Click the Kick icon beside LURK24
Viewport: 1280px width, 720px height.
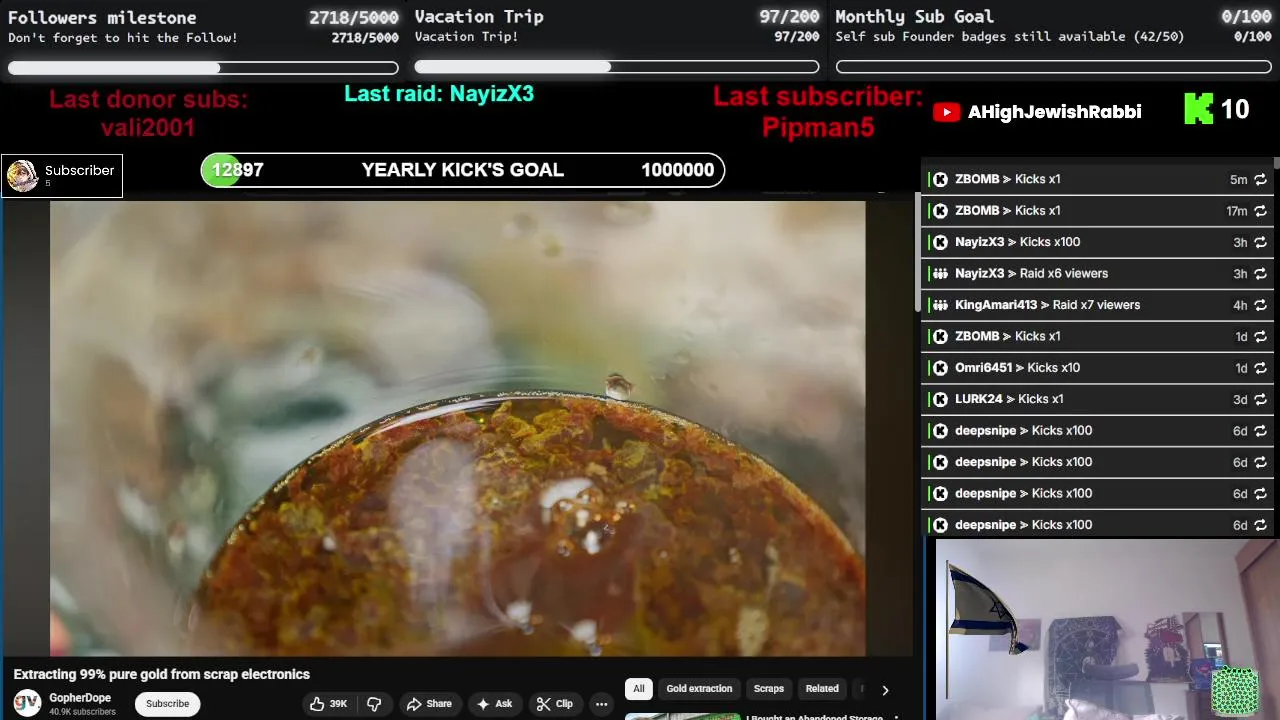point(940,399)
